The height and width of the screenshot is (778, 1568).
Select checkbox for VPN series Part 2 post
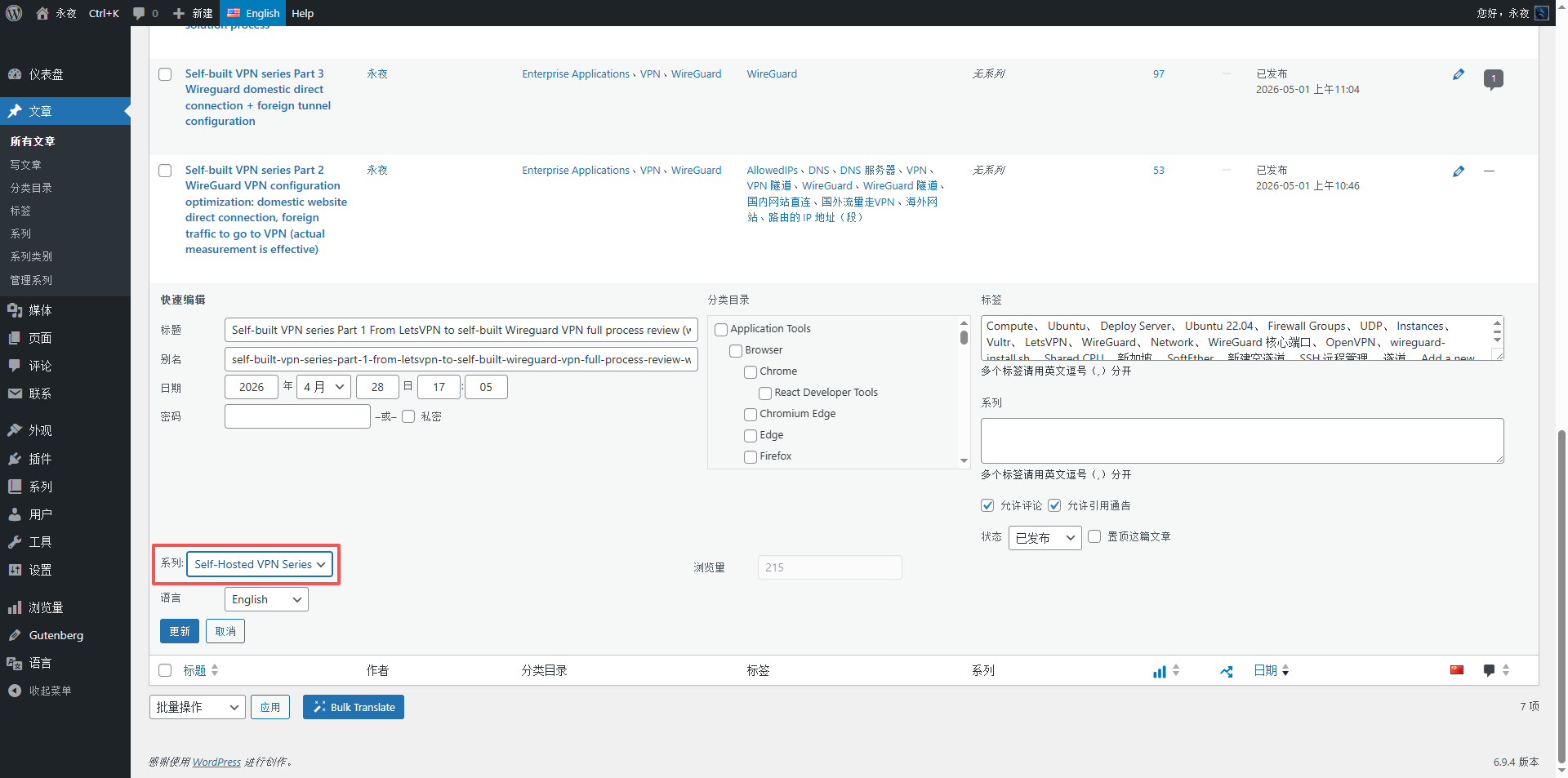pyautogui.click(x=165, y=171)
